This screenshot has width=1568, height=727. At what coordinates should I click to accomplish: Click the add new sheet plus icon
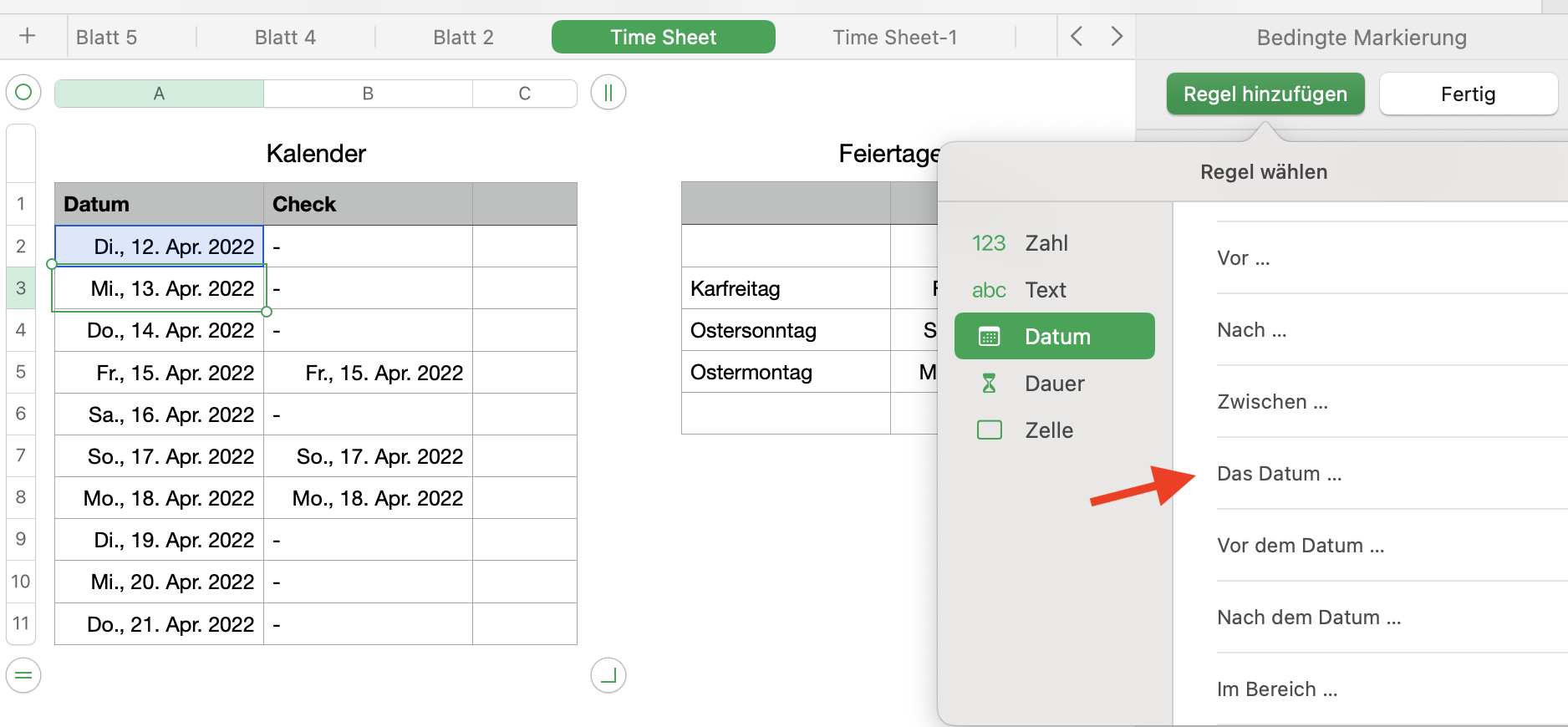coord(28,37)
